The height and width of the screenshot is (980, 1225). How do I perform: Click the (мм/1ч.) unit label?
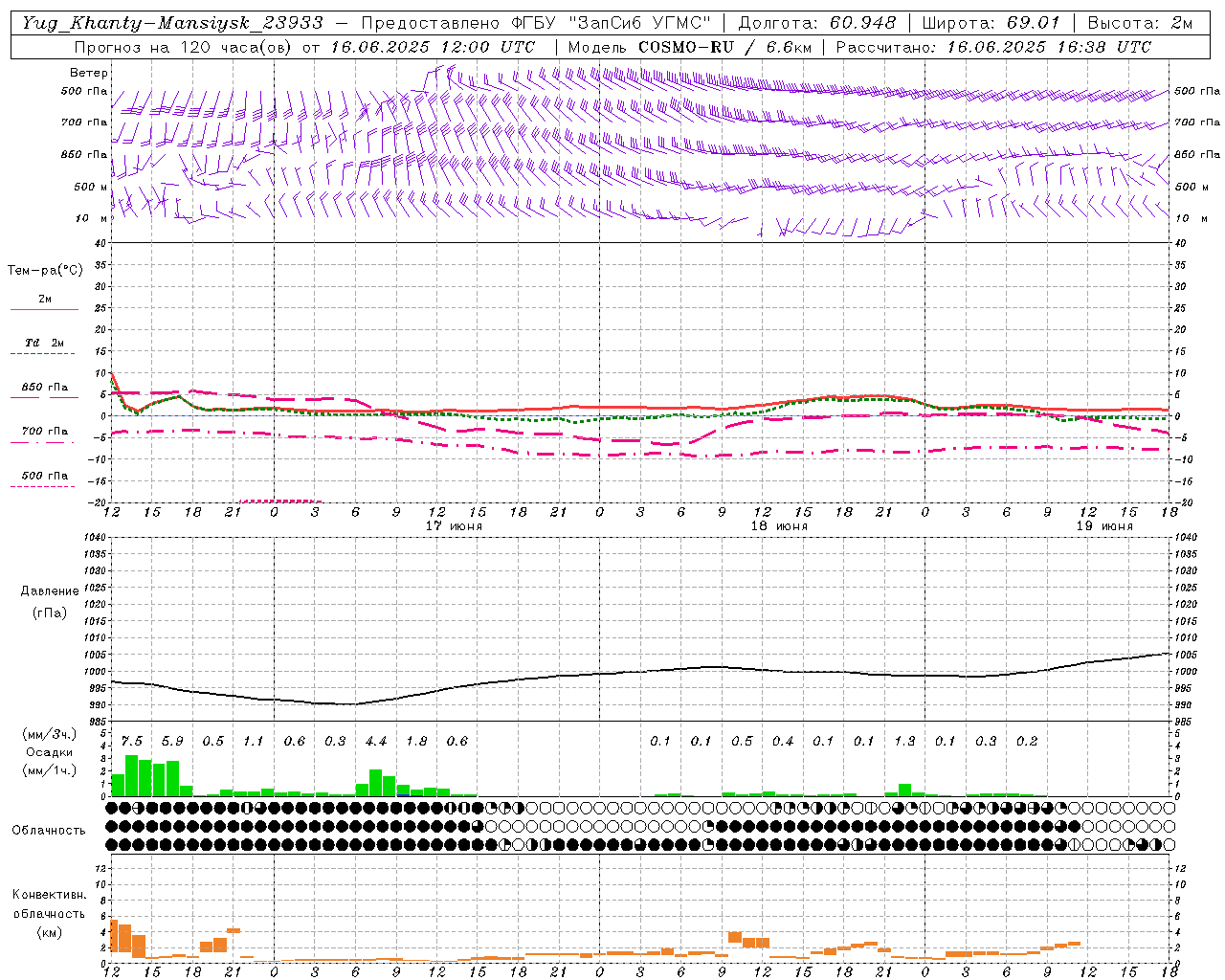click(x=50, y=770)
